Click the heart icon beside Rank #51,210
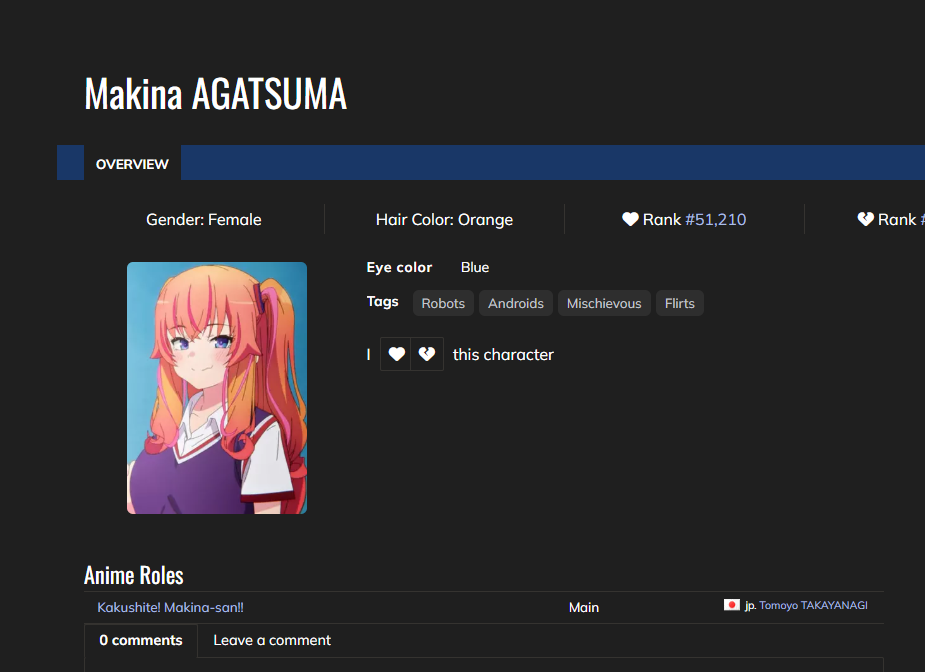Image resolution: width=925 pixels, height=672 pixels. (630, 219)
